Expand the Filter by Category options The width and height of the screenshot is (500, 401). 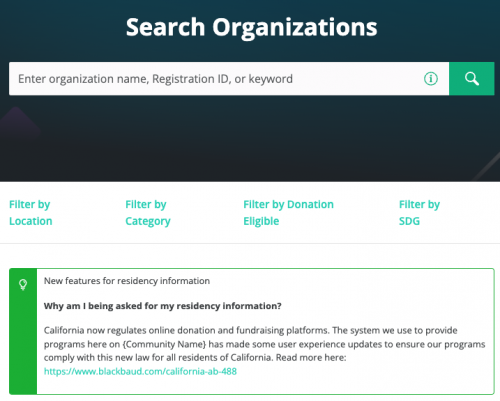(x=148, y=213)
